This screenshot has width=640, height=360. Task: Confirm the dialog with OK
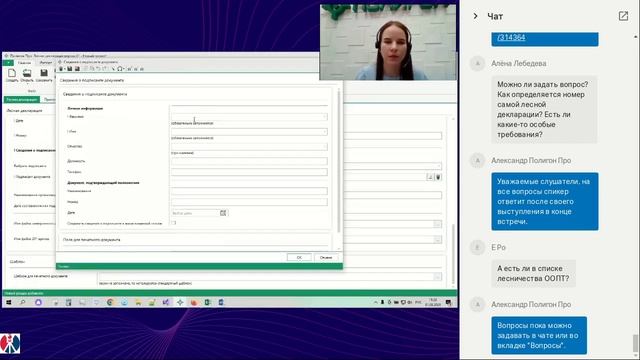pos(299,258)
